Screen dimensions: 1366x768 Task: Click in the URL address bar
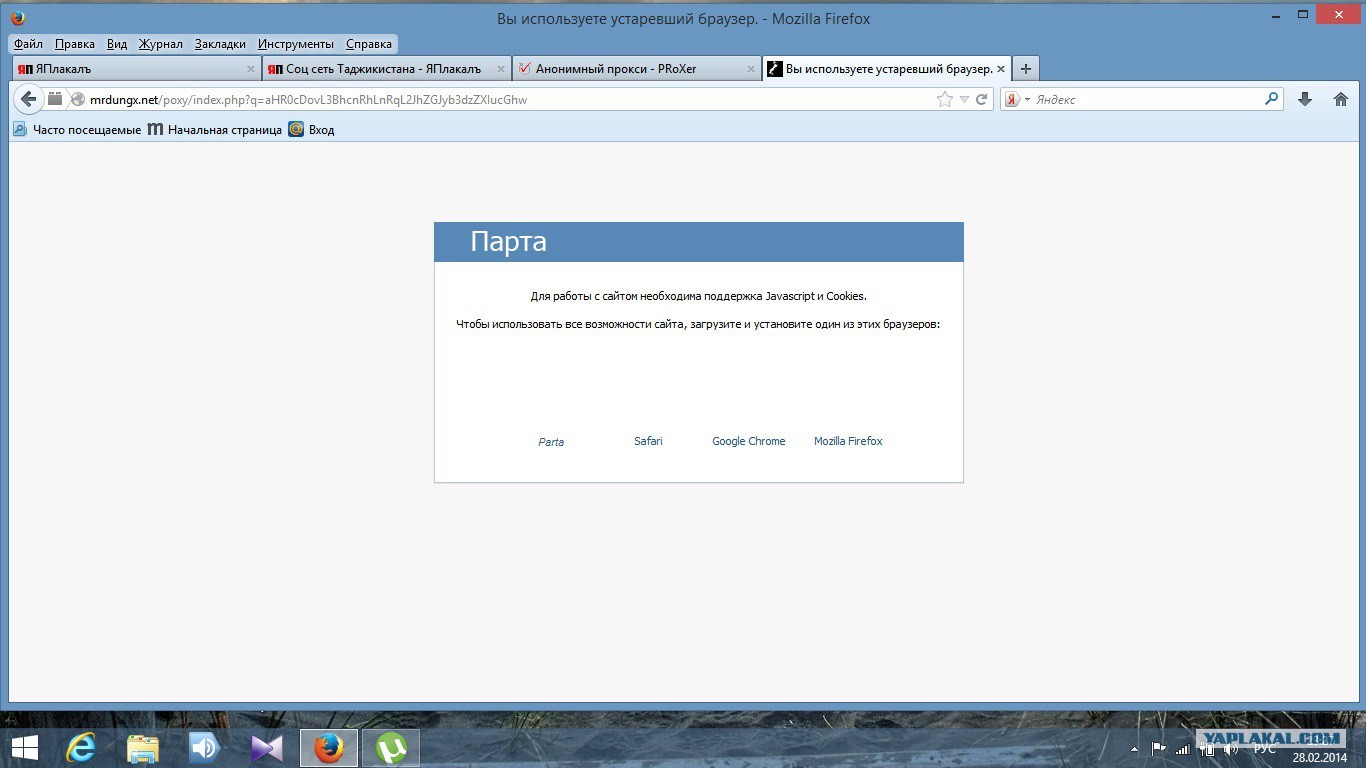click(x=500, y=99)
